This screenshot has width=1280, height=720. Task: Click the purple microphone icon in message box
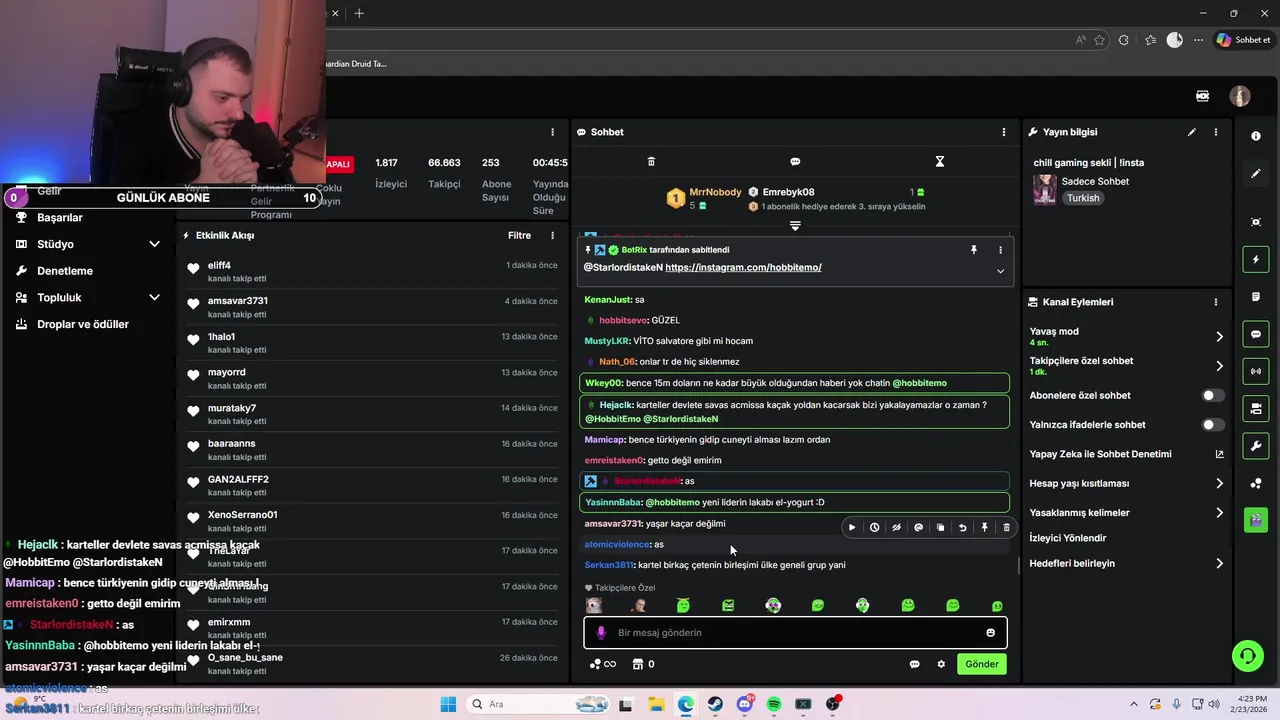pos(601,632)
